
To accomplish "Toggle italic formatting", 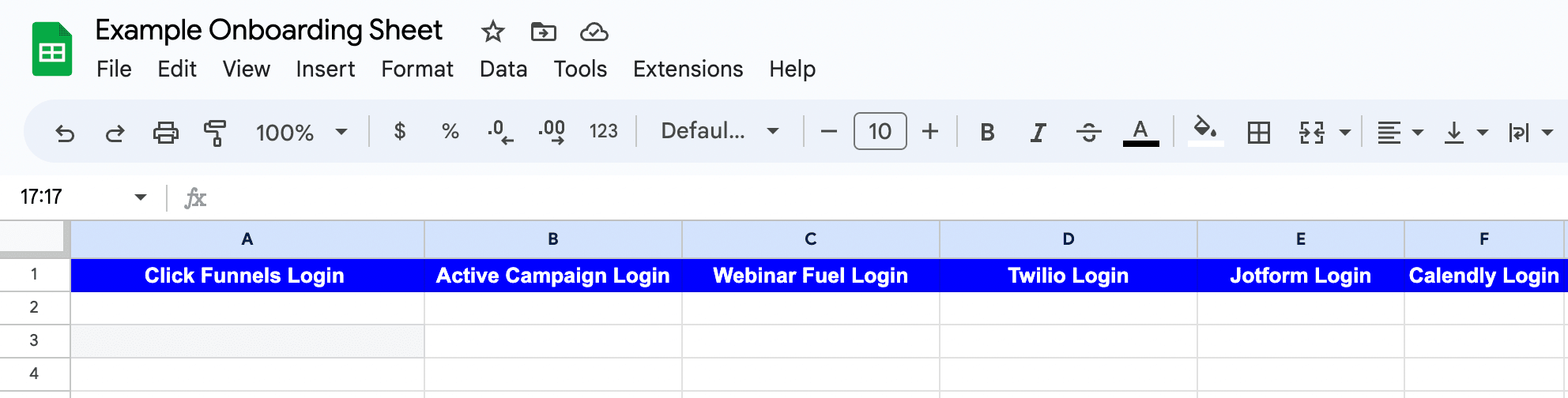I will (1038, 133).
